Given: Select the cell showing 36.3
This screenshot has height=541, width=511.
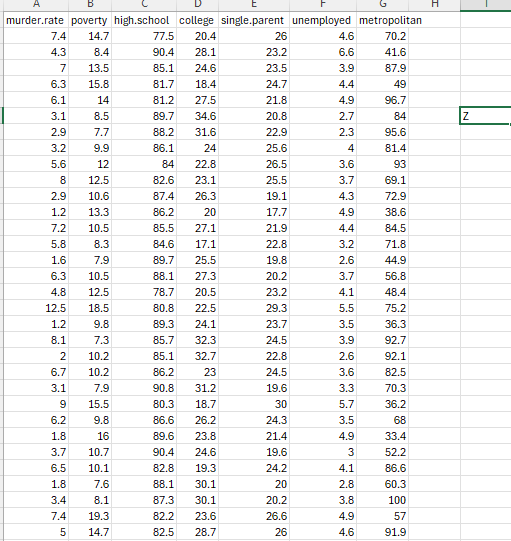Looking at the screenshot, I should point(383,324).
